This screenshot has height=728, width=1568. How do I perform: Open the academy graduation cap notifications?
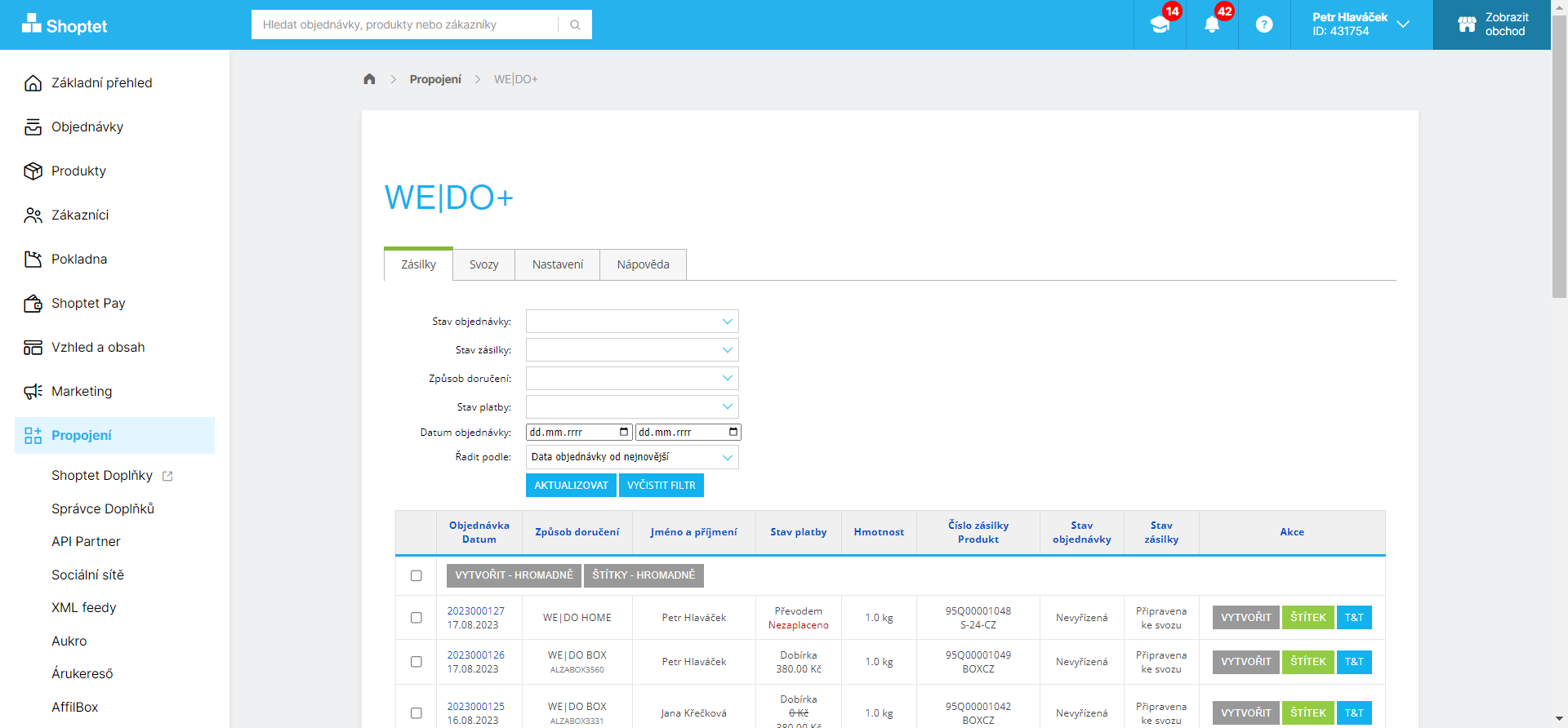pos(1160,24)
